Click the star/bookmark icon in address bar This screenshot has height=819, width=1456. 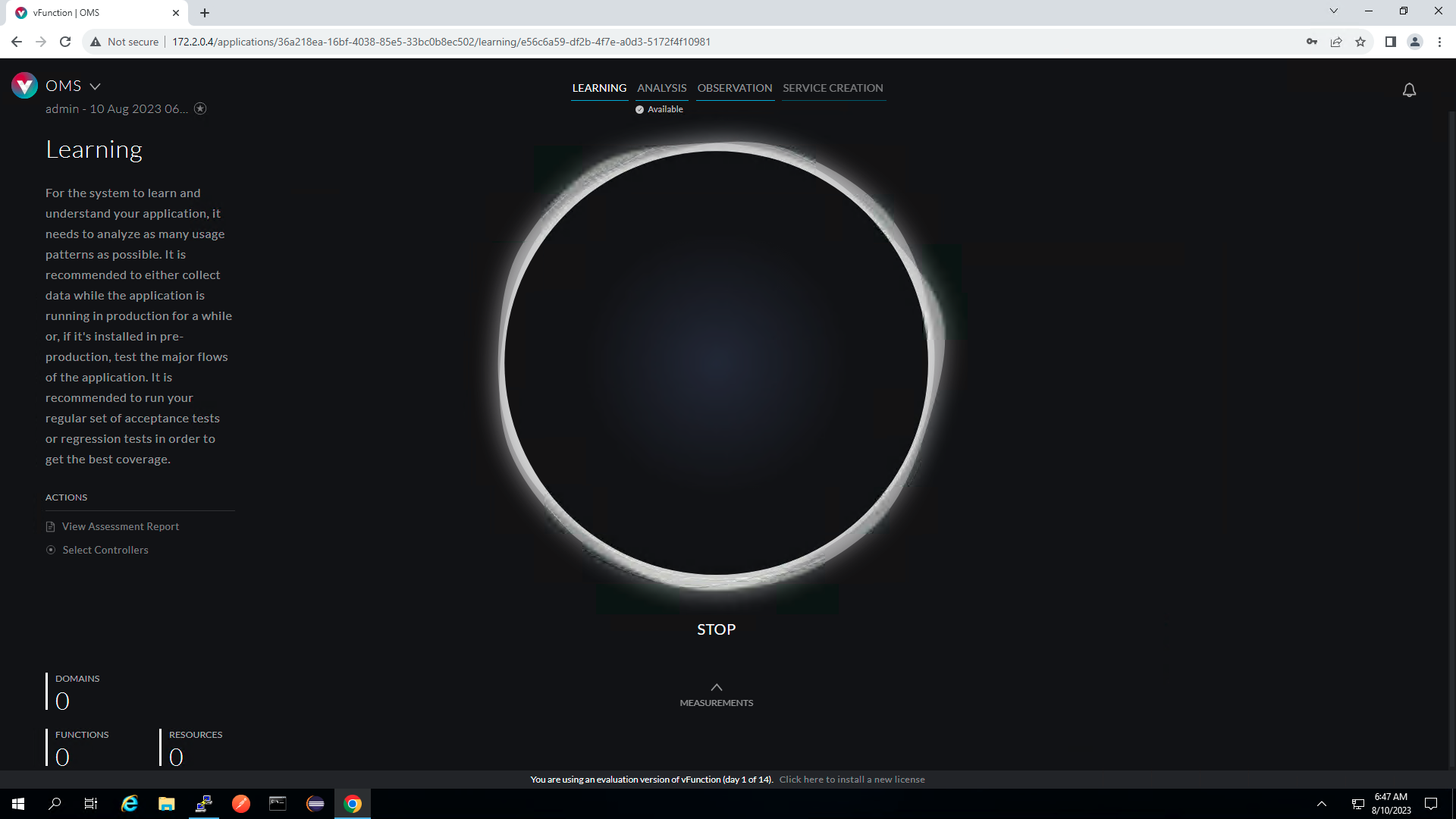tap(1361, 42)
